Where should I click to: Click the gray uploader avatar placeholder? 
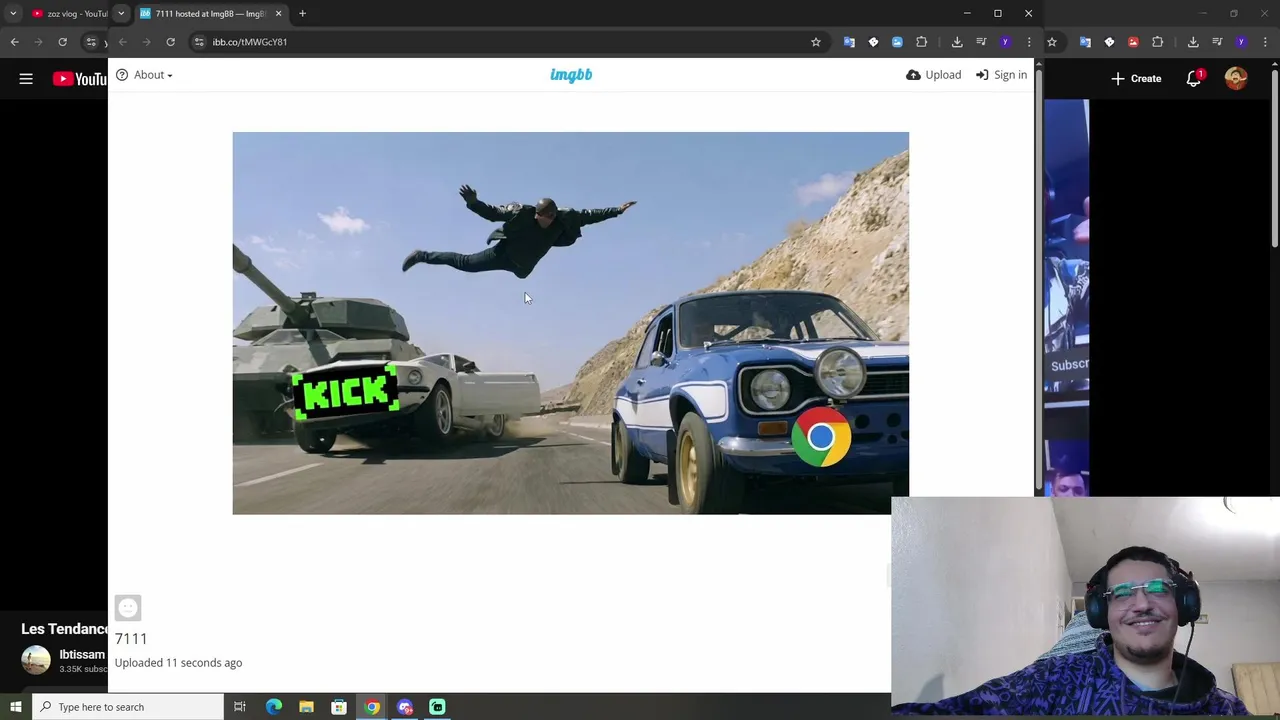pos(128,608)
